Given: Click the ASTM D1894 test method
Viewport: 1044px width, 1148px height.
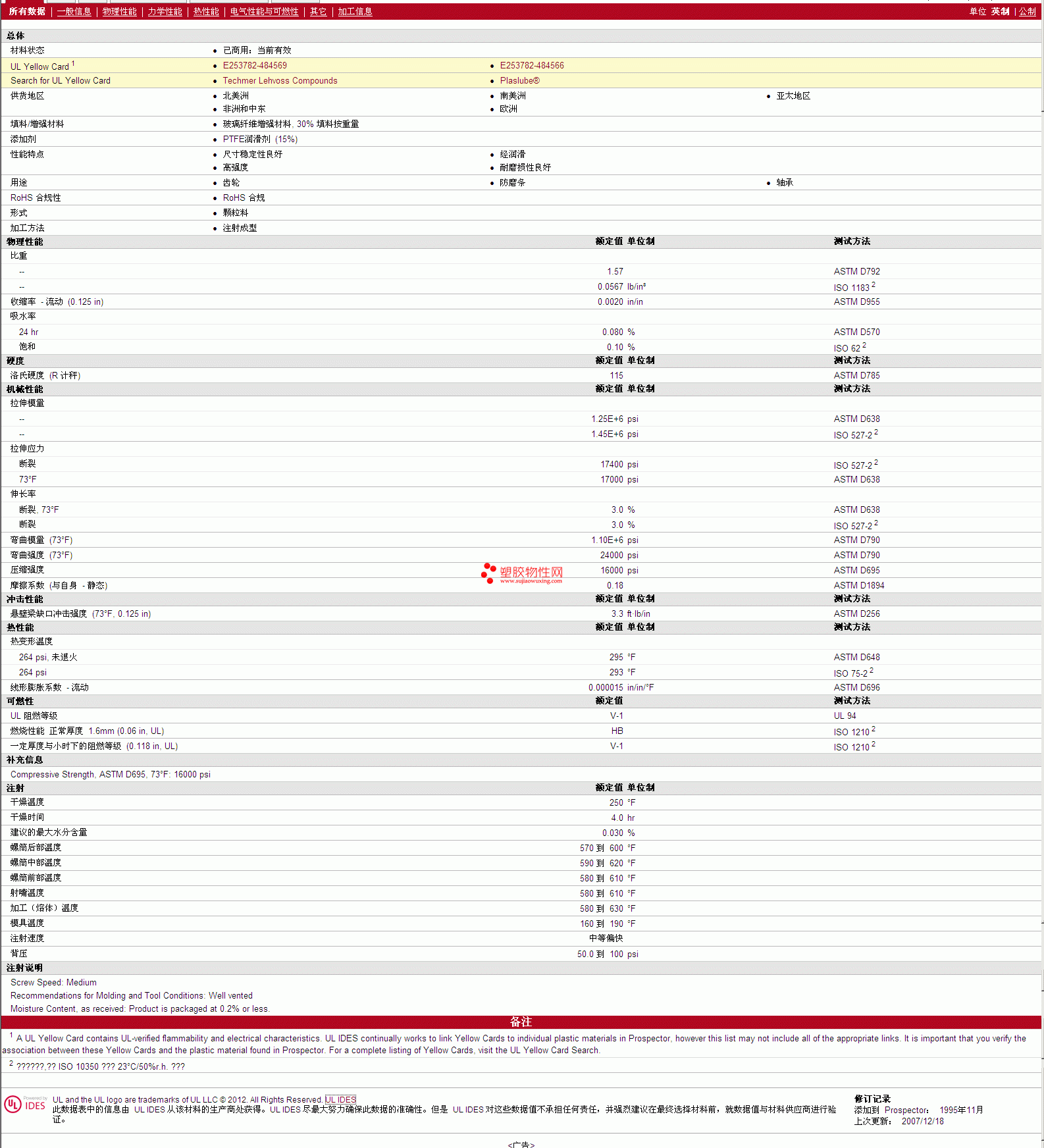Looking at the screenshot, I should 859,585.
